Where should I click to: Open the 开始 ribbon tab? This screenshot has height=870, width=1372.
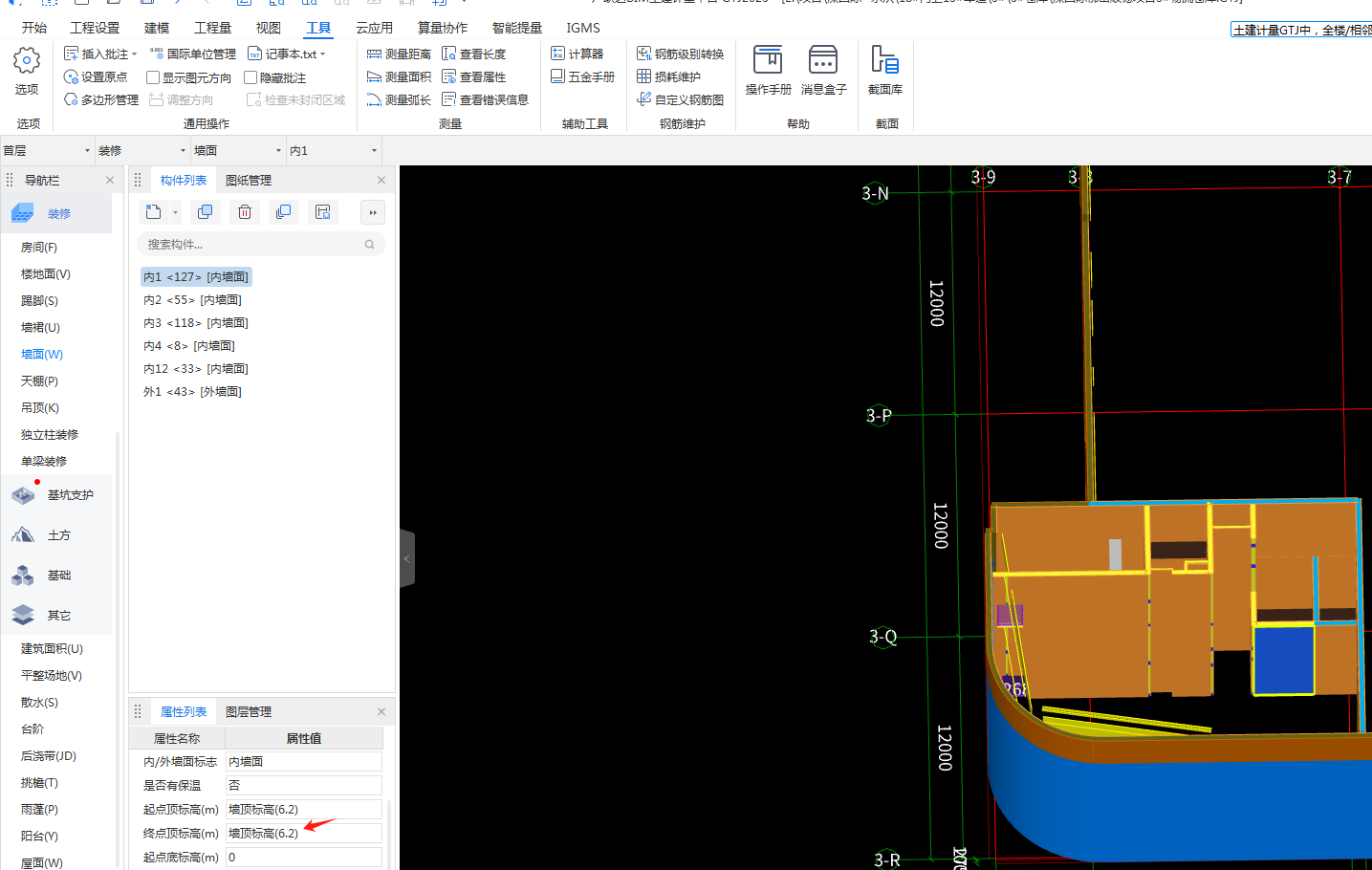34,28
